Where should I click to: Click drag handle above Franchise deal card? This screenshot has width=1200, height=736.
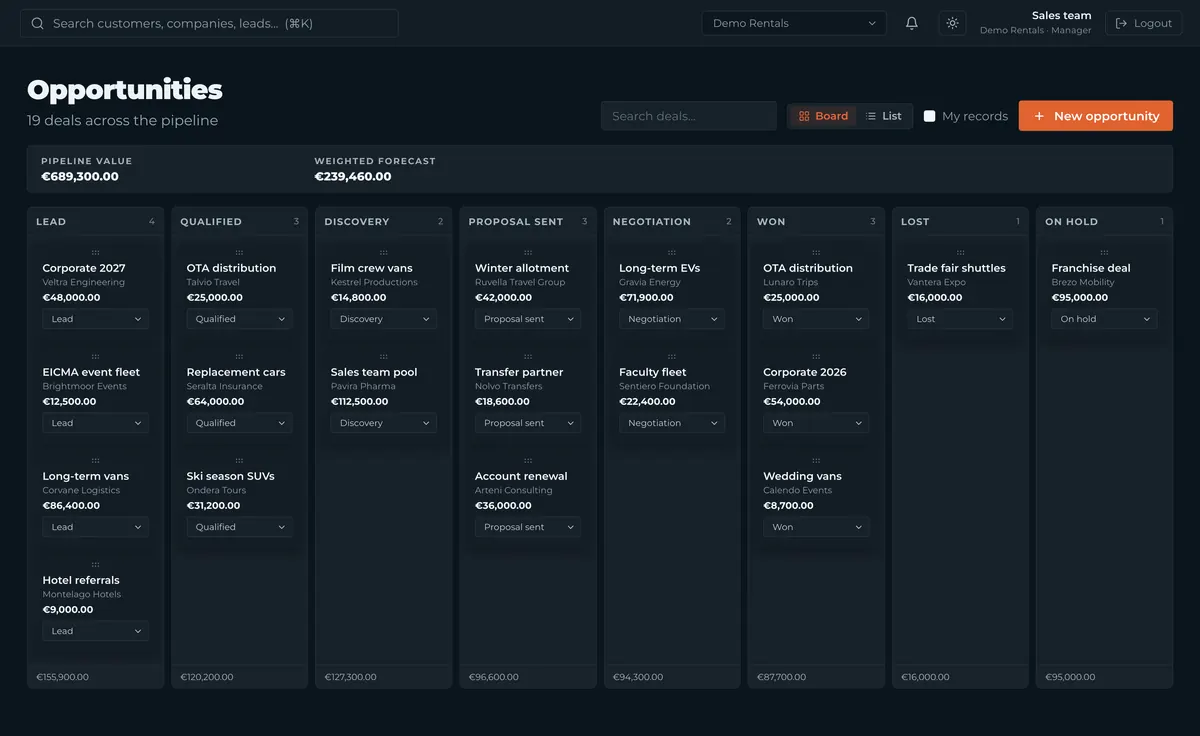pyautogui.click(x=1105, y=252)
